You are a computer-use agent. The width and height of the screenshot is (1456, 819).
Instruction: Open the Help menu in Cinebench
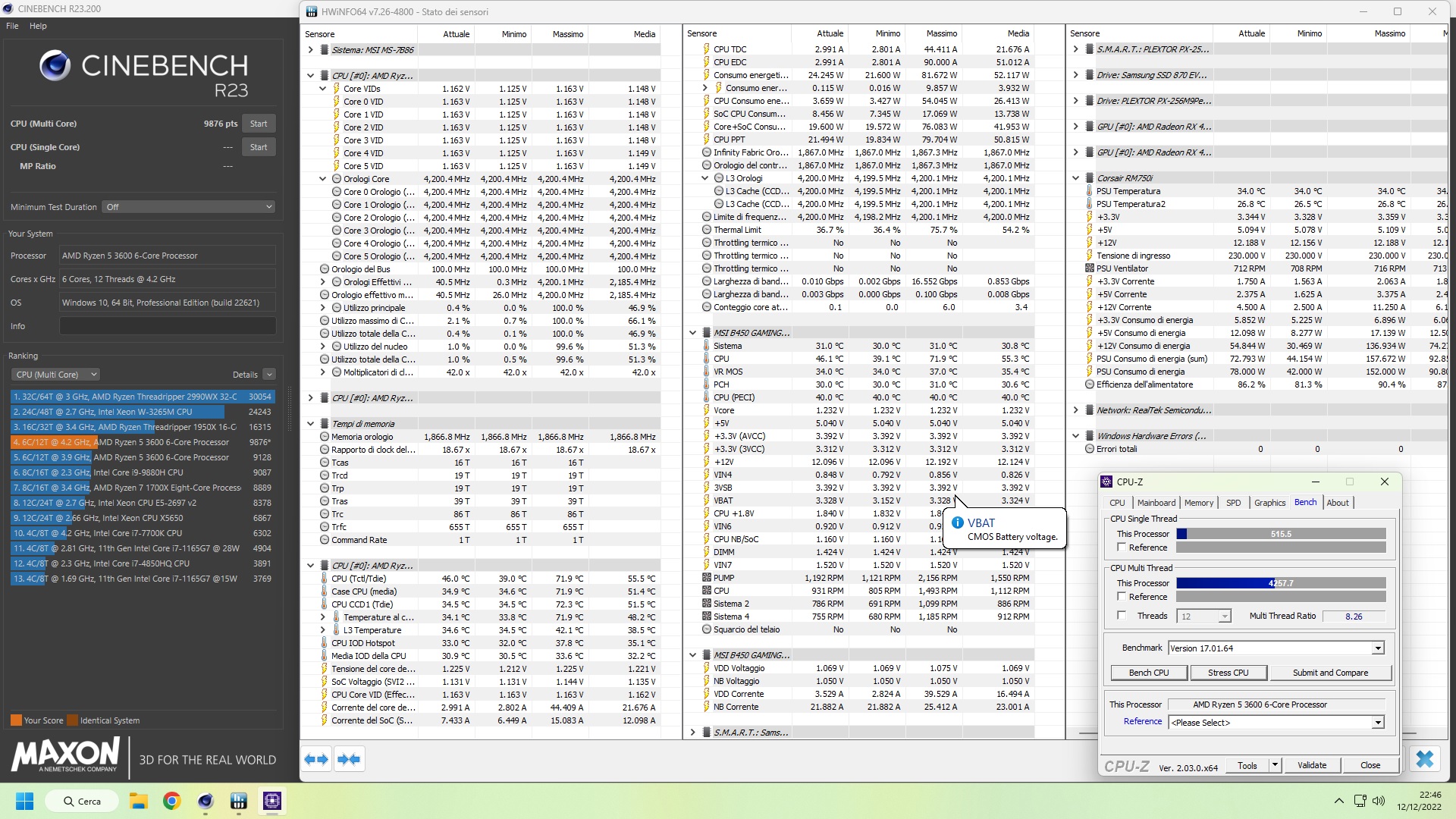click(x=38, y=26)
